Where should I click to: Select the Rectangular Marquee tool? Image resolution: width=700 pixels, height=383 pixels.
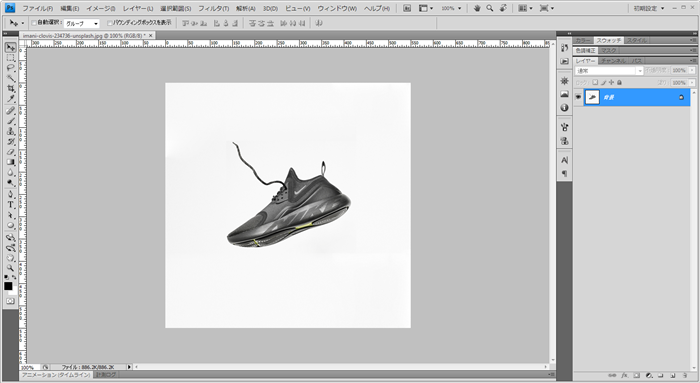tap(11, 58)
